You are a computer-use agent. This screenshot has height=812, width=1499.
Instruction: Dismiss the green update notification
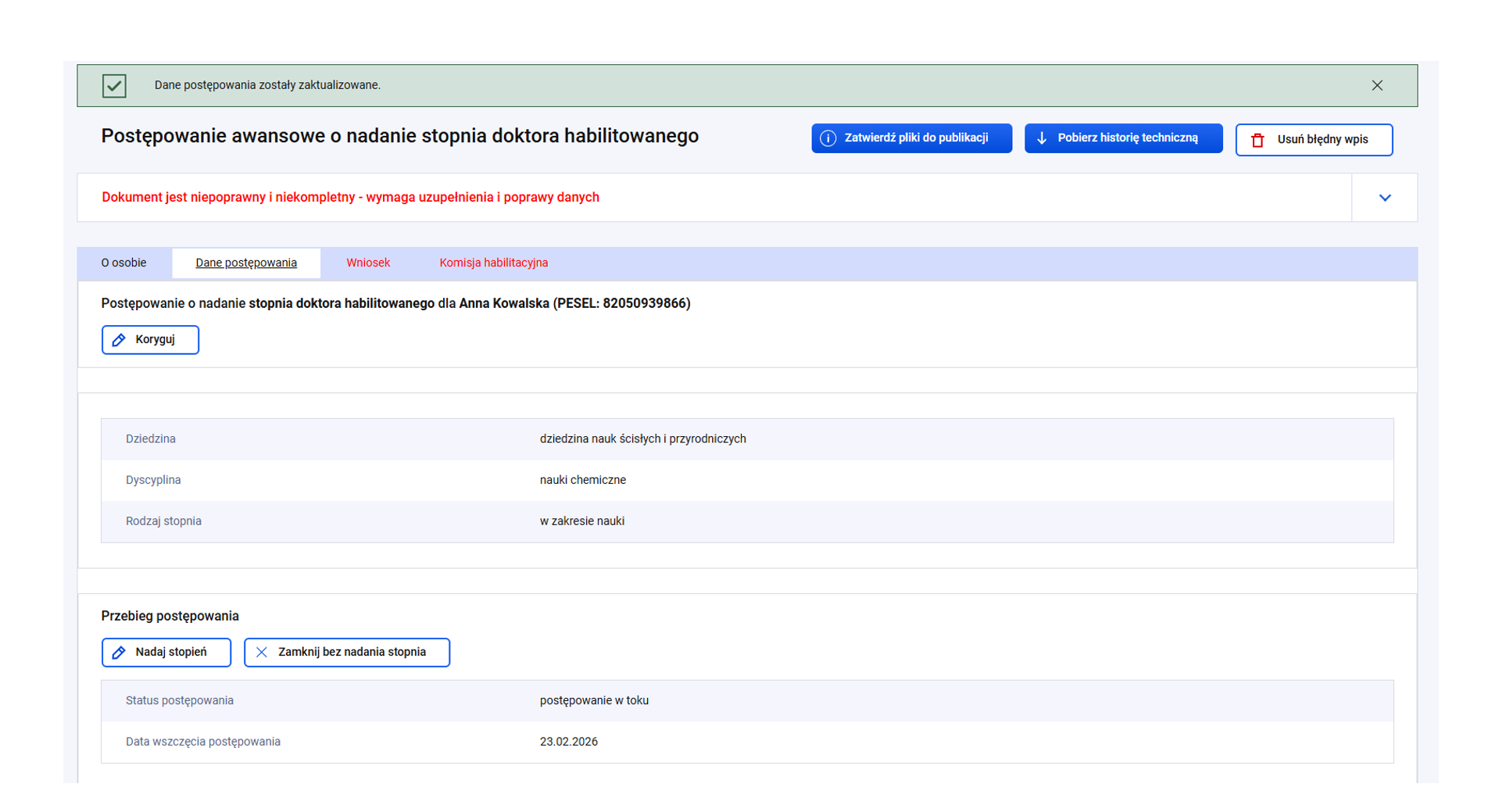pos(1376,86)
